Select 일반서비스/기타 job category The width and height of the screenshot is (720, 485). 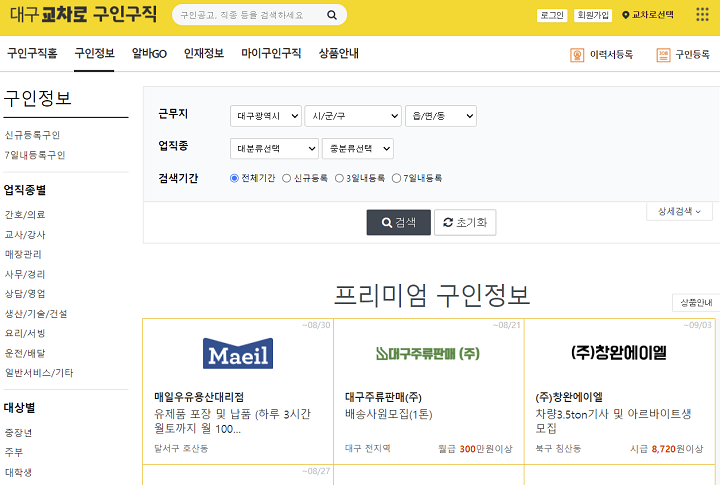click(x=39, y=373)
